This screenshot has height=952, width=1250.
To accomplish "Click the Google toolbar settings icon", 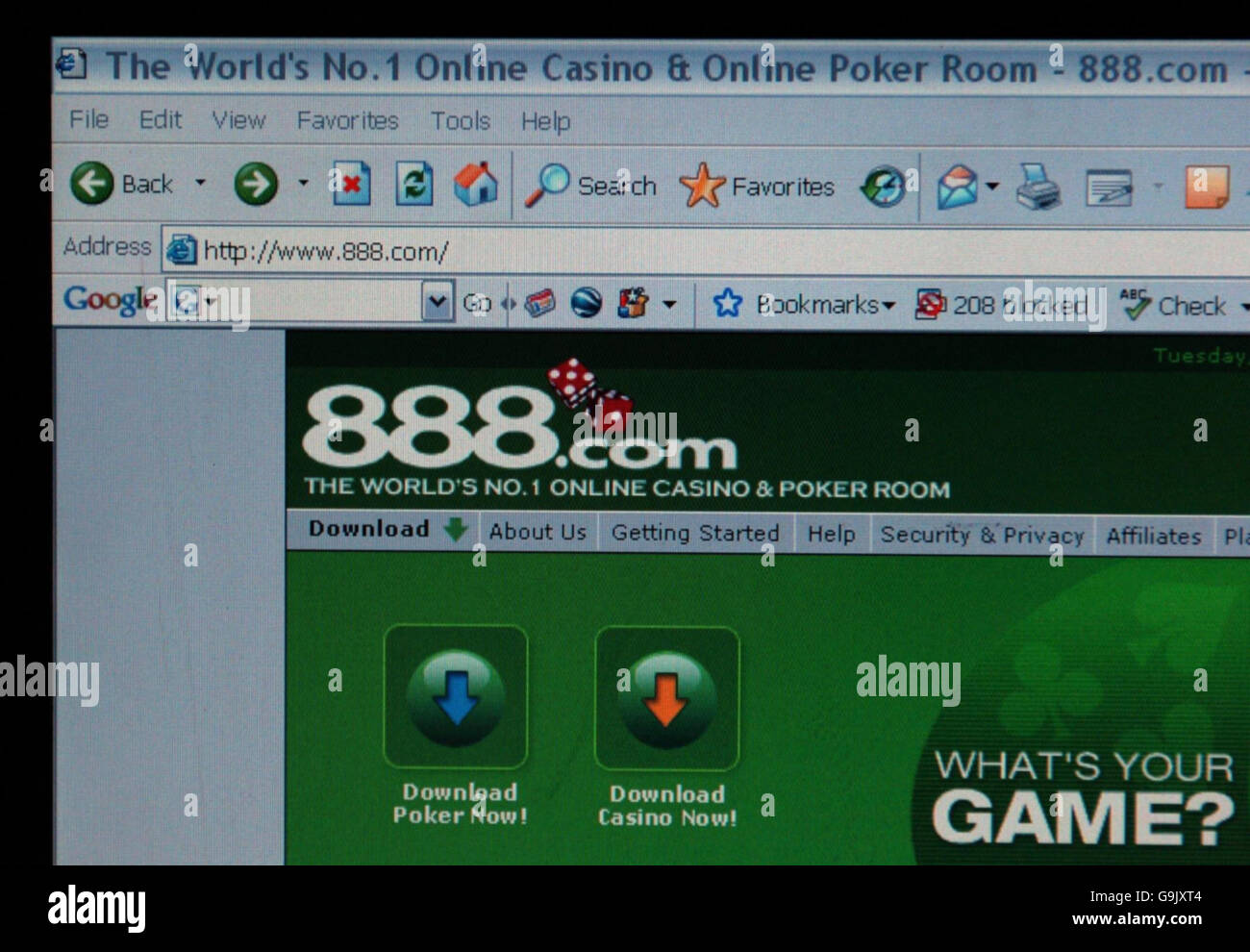I will pos(633,304).
